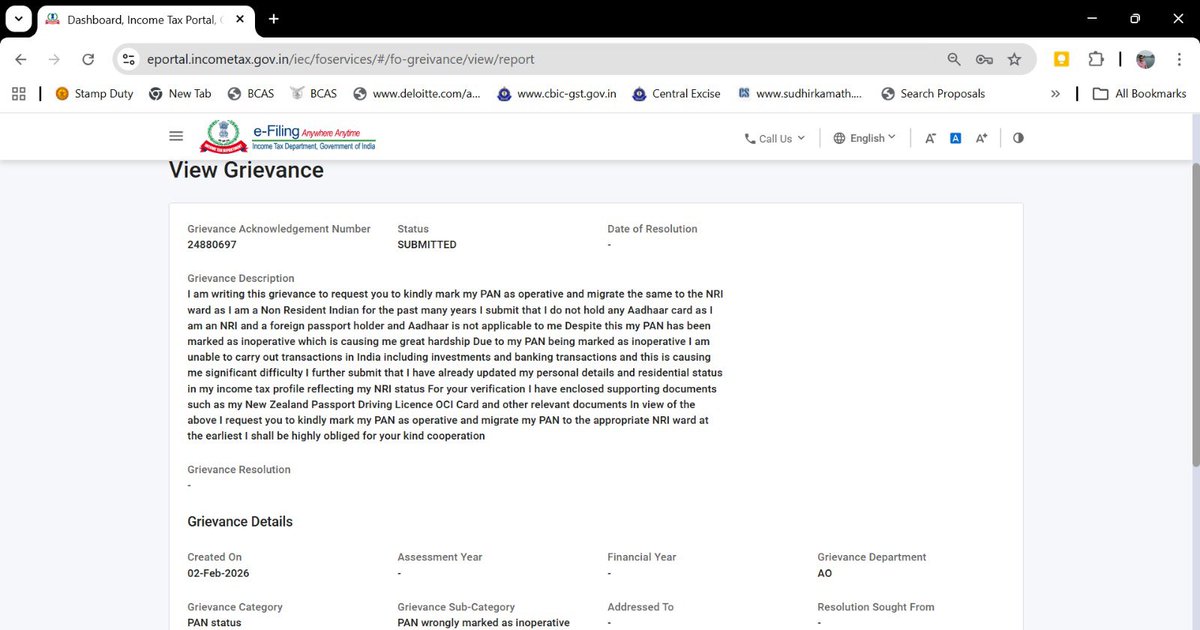The height and width of the screenshot is (630, 1200).
Task: Go back to previous page
Action: click(x=21, y=59)
